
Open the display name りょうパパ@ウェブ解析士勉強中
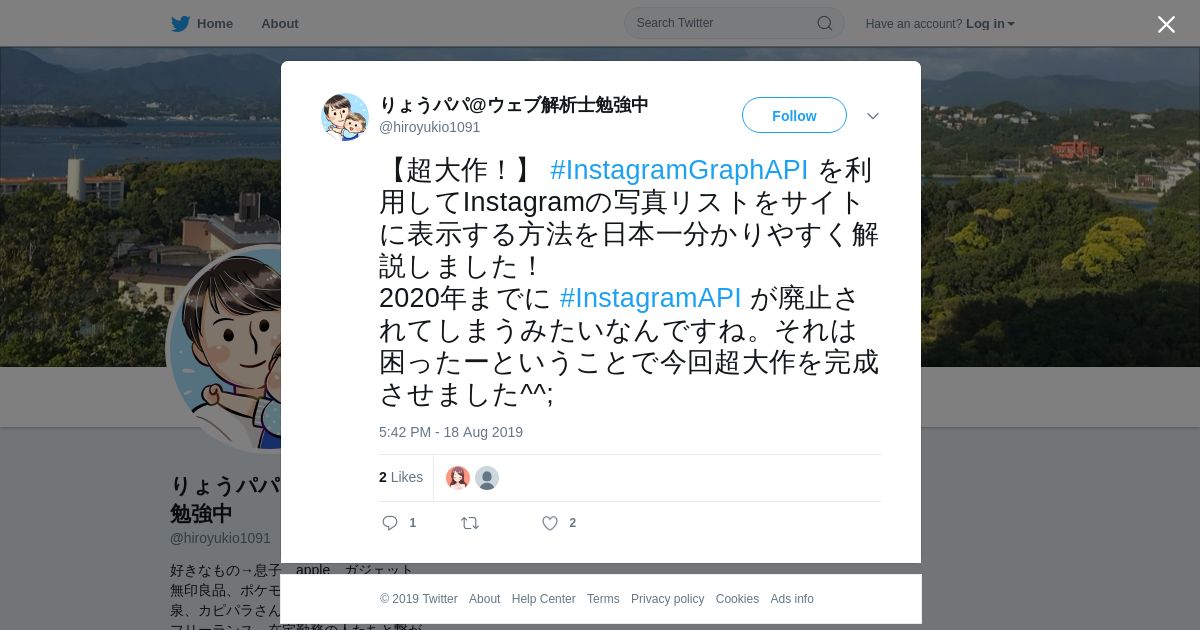click(x=514, y=105)
